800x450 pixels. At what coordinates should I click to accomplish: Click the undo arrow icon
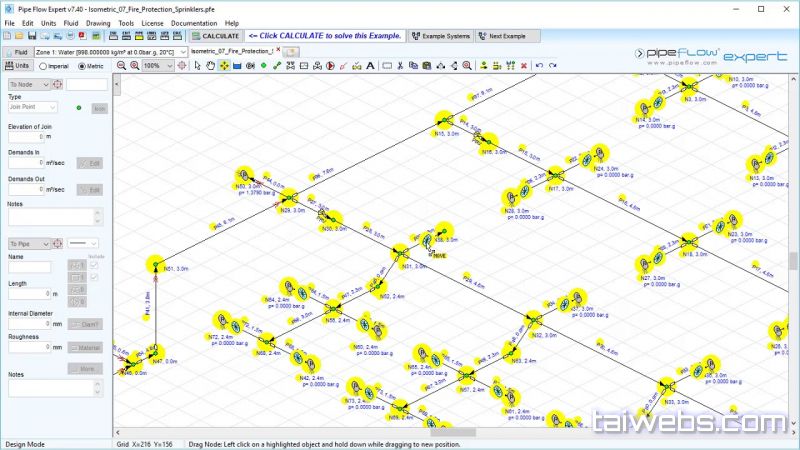540,66
